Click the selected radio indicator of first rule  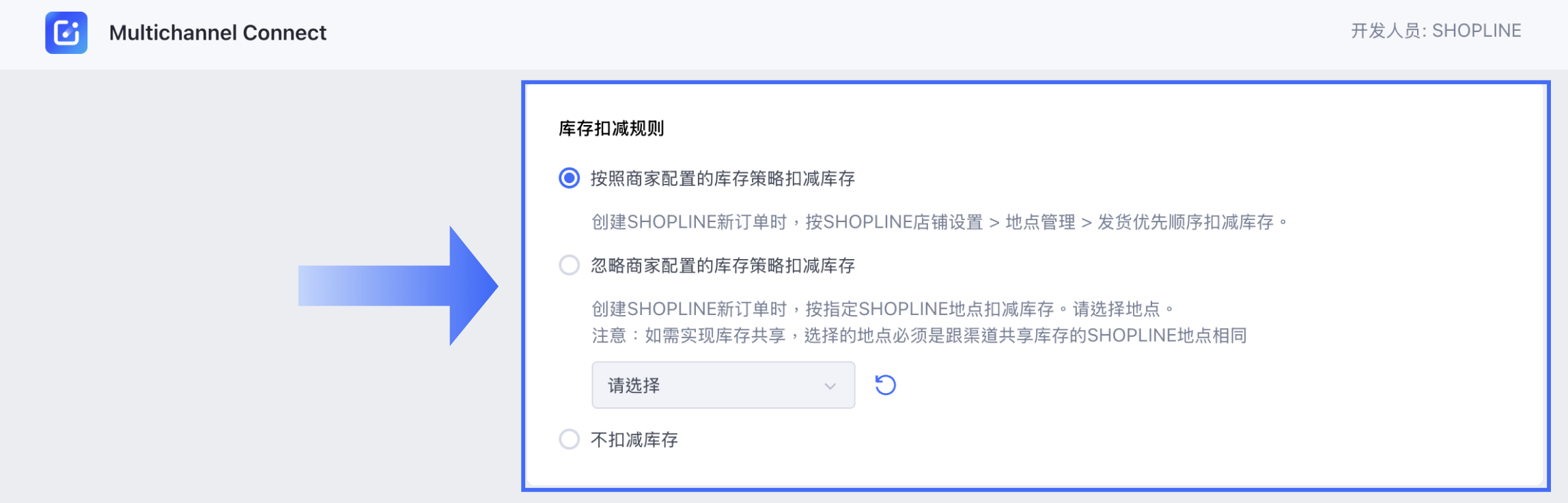[x=569, y=178]
